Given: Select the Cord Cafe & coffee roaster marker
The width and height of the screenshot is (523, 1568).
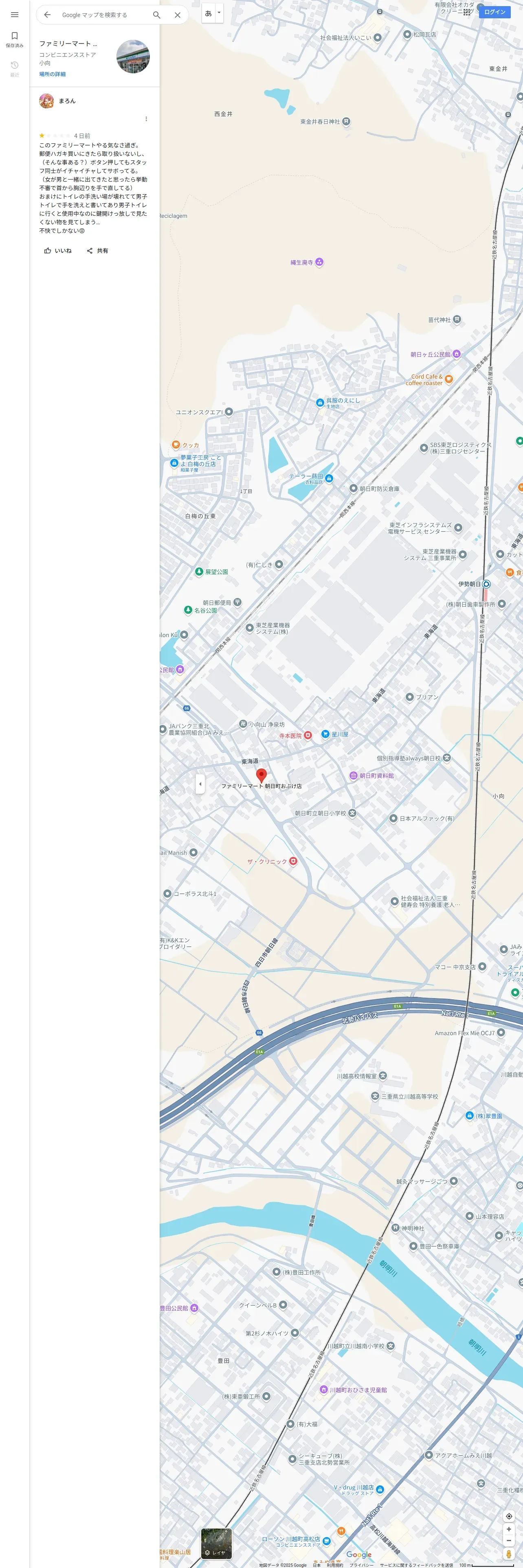Looking at the screenshot, I should tap(449, 379).
